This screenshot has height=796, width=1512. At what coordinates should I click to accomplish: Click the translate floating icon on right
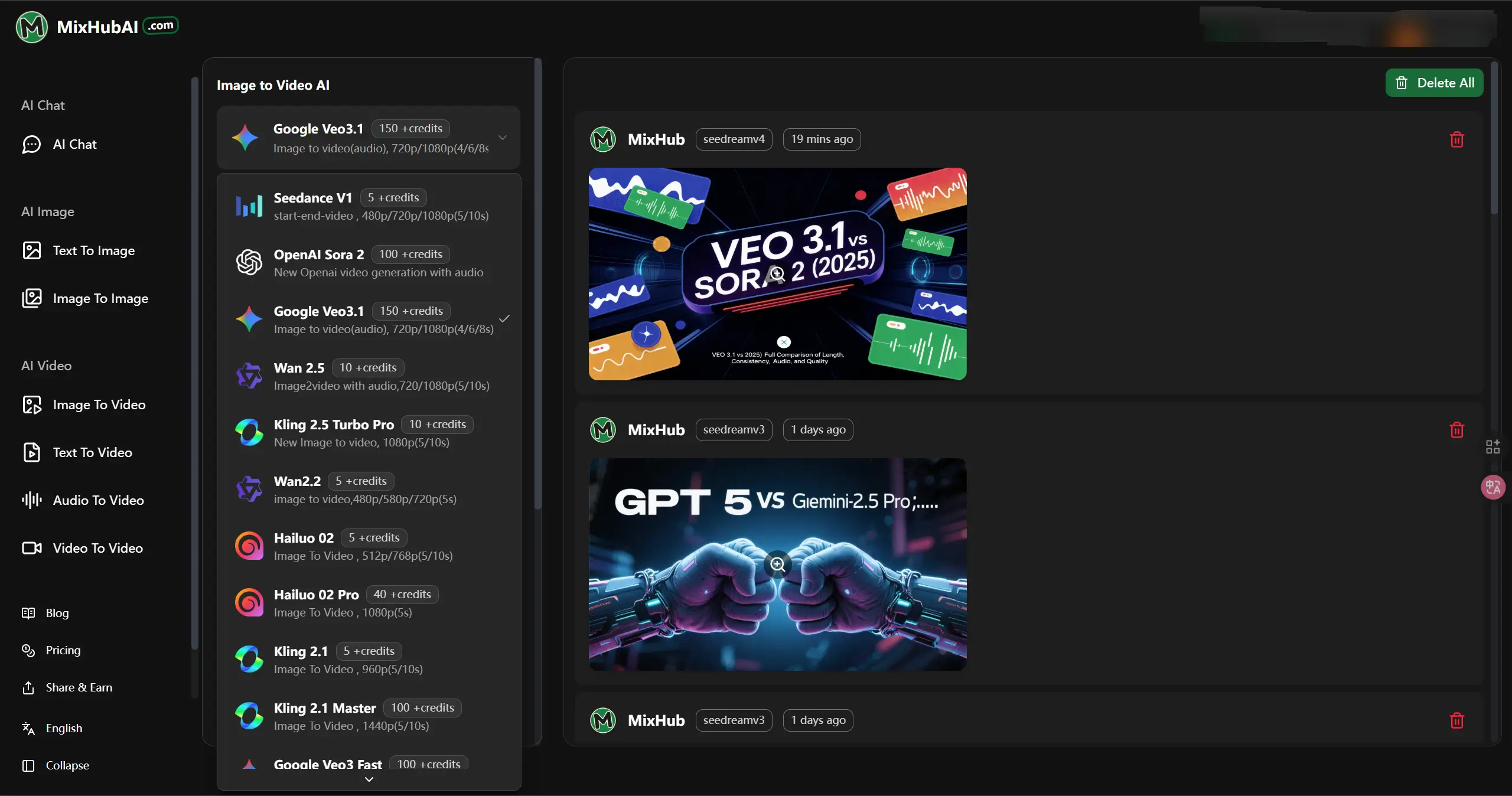(x=1493, y=487)
